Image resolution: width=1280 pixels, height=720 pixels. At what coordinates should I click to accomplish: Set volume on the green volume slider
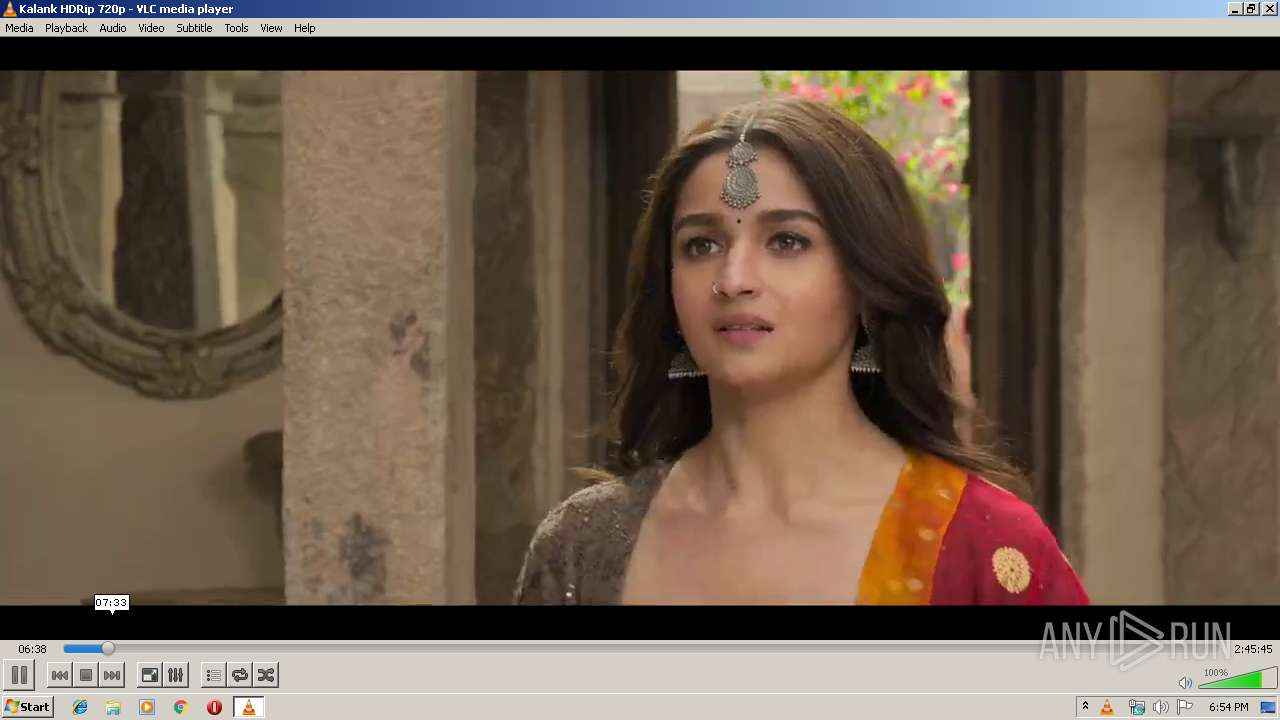point(1237,679)
